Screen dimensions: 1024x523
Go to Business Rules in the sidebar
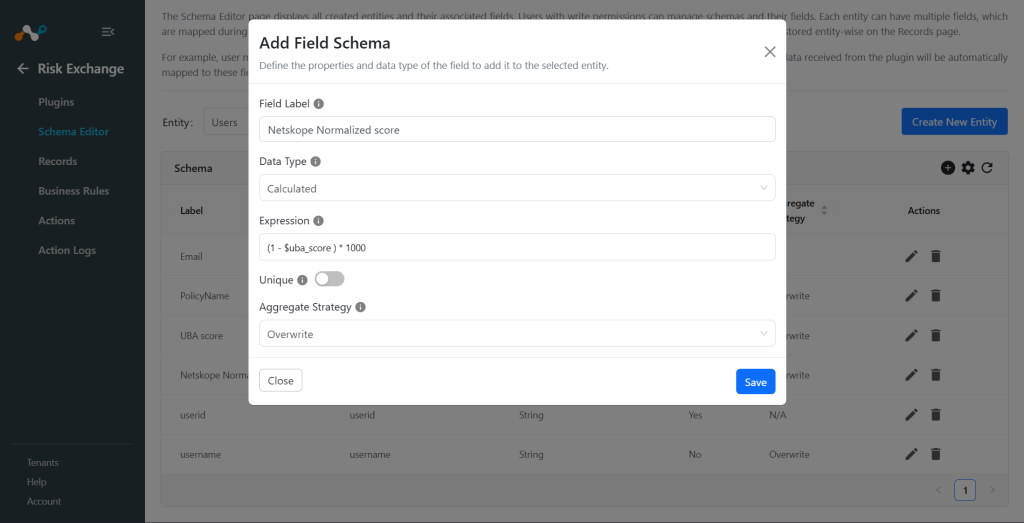click(x=74, y=191)
